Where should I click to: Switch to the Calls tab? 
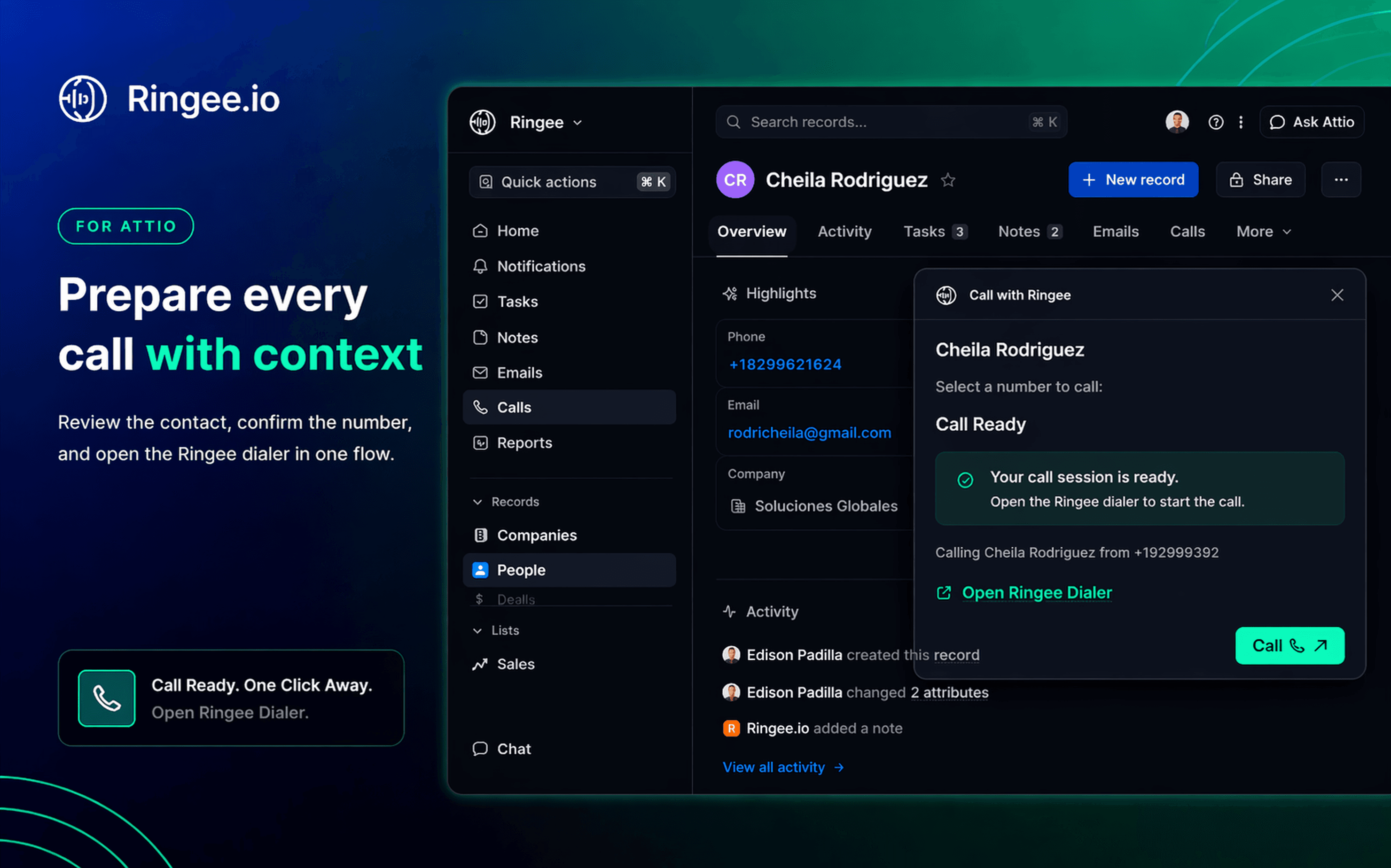point(1187,232)
